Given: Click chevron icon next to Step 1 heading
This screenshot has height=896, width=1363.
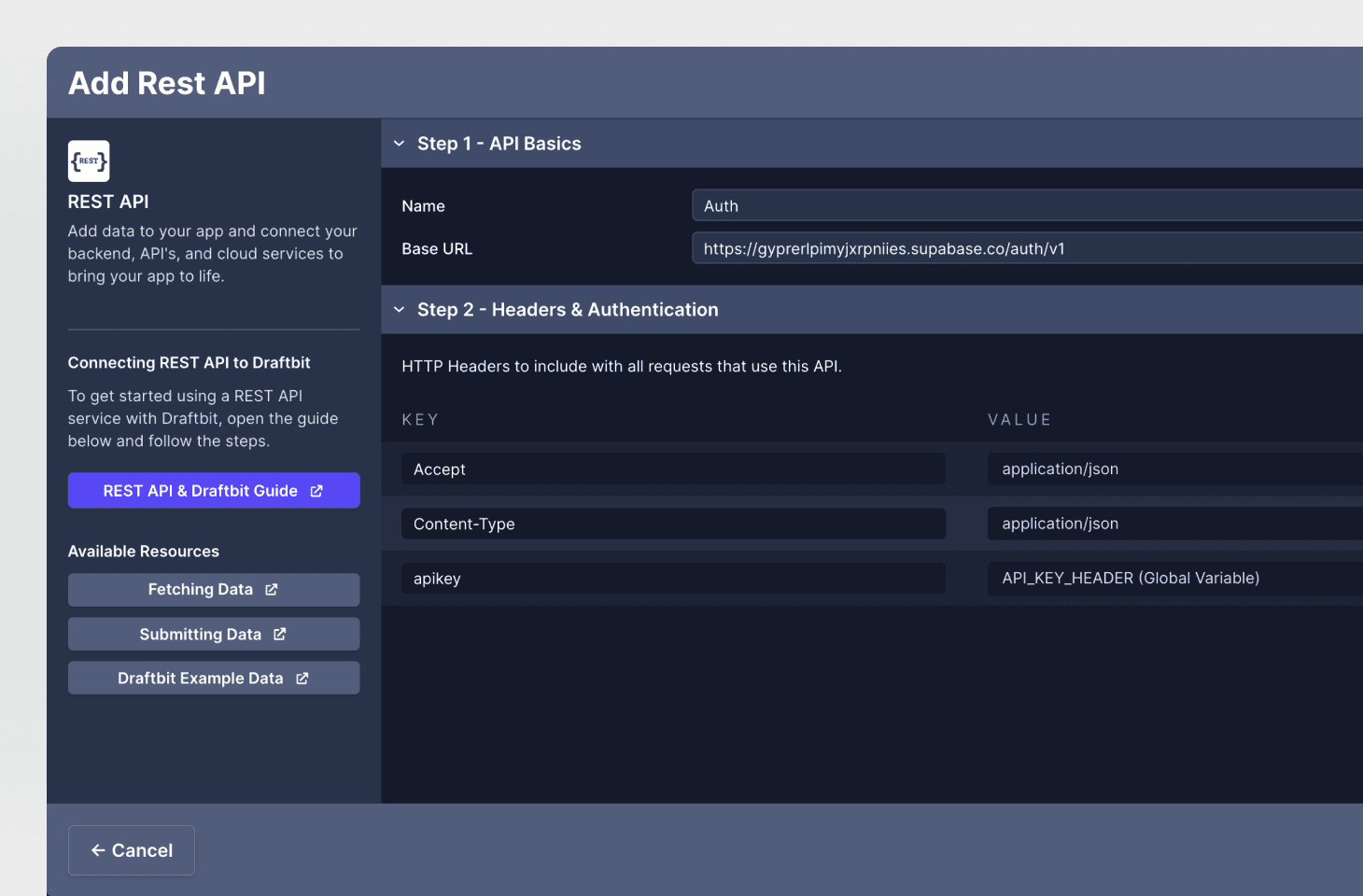Looking at the screenshot, I should pyautogui.click(x=399, y=143).
